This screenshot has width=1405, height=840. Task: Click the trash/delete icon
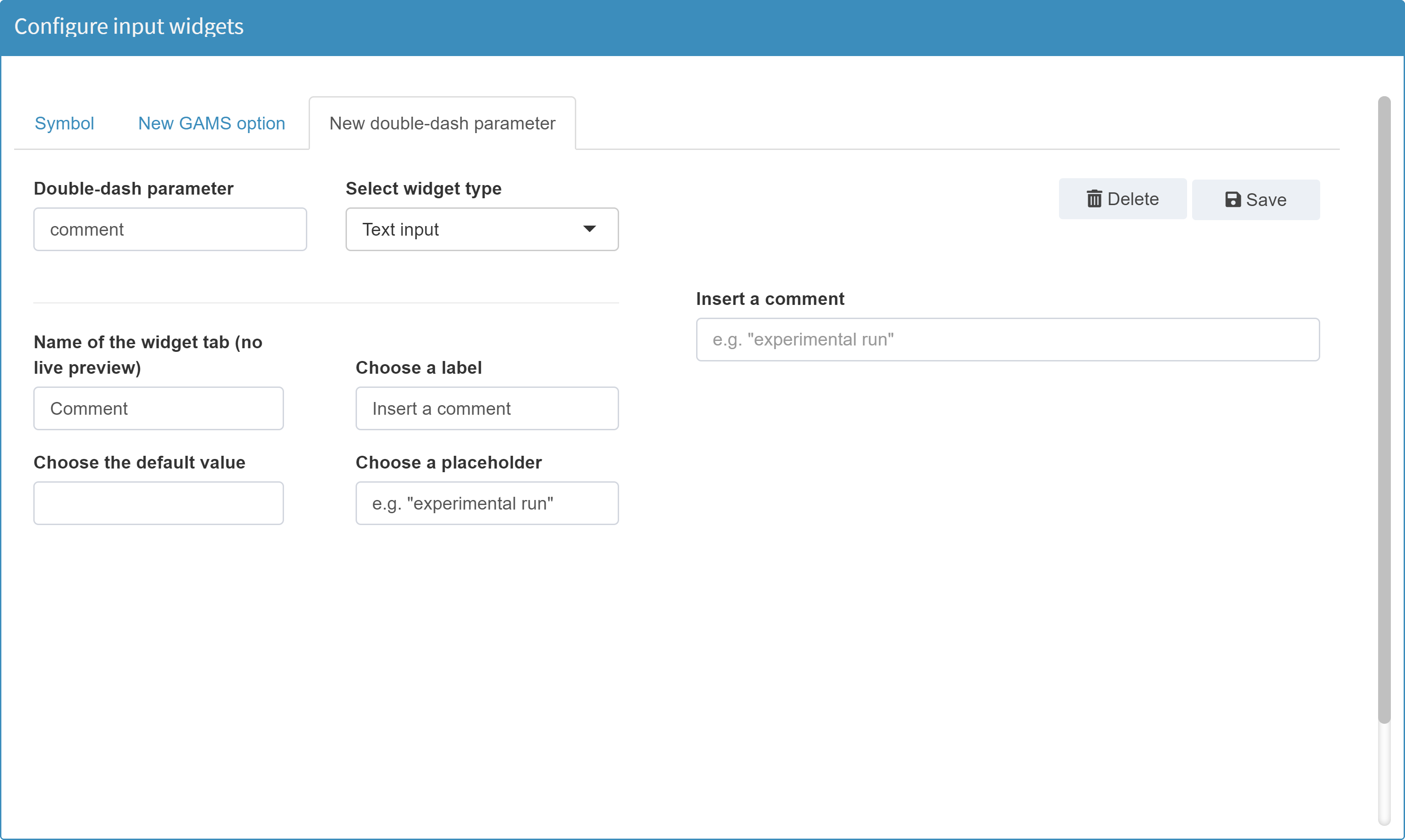pos(1094,199)
